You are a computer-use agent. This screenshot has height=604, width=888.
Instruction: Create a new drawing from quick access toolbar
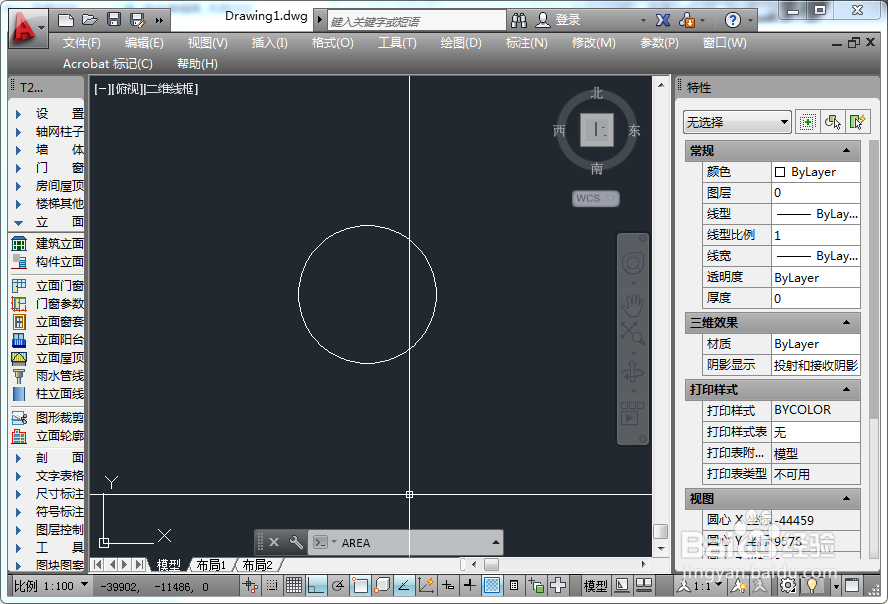pos(66,20)
